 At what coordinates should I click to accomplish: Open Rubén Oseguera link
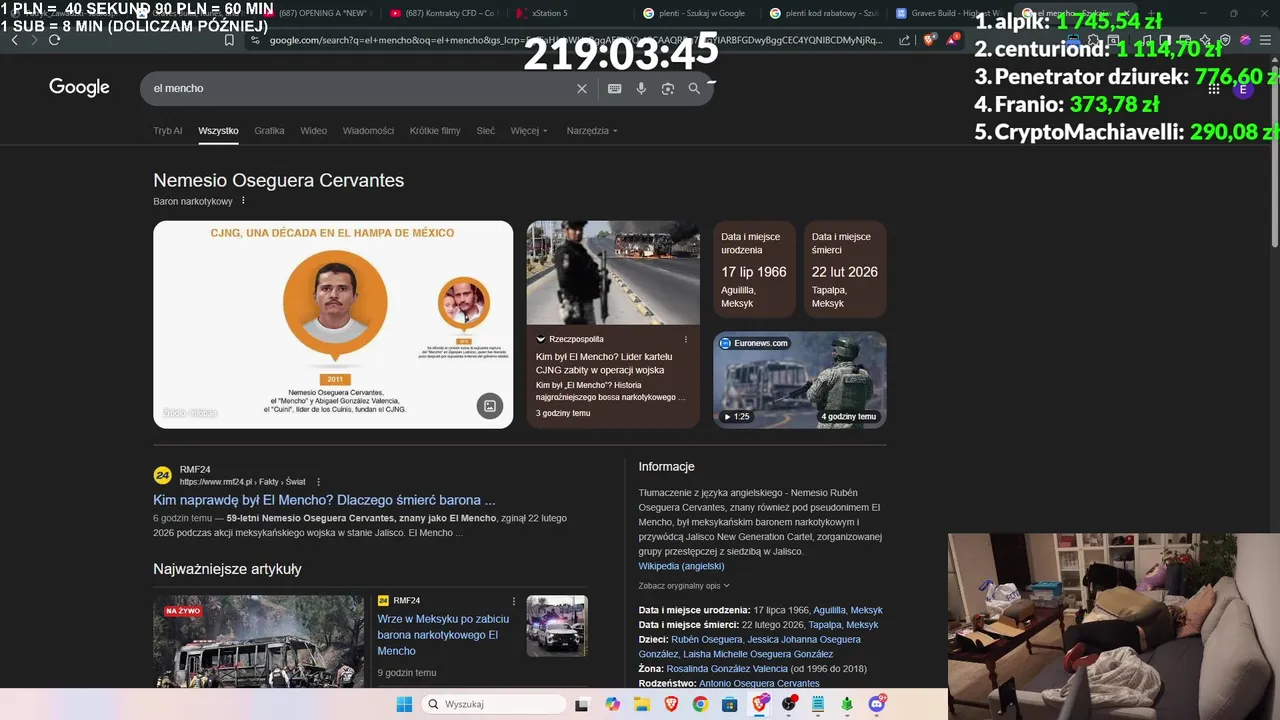tap(706, 639)
